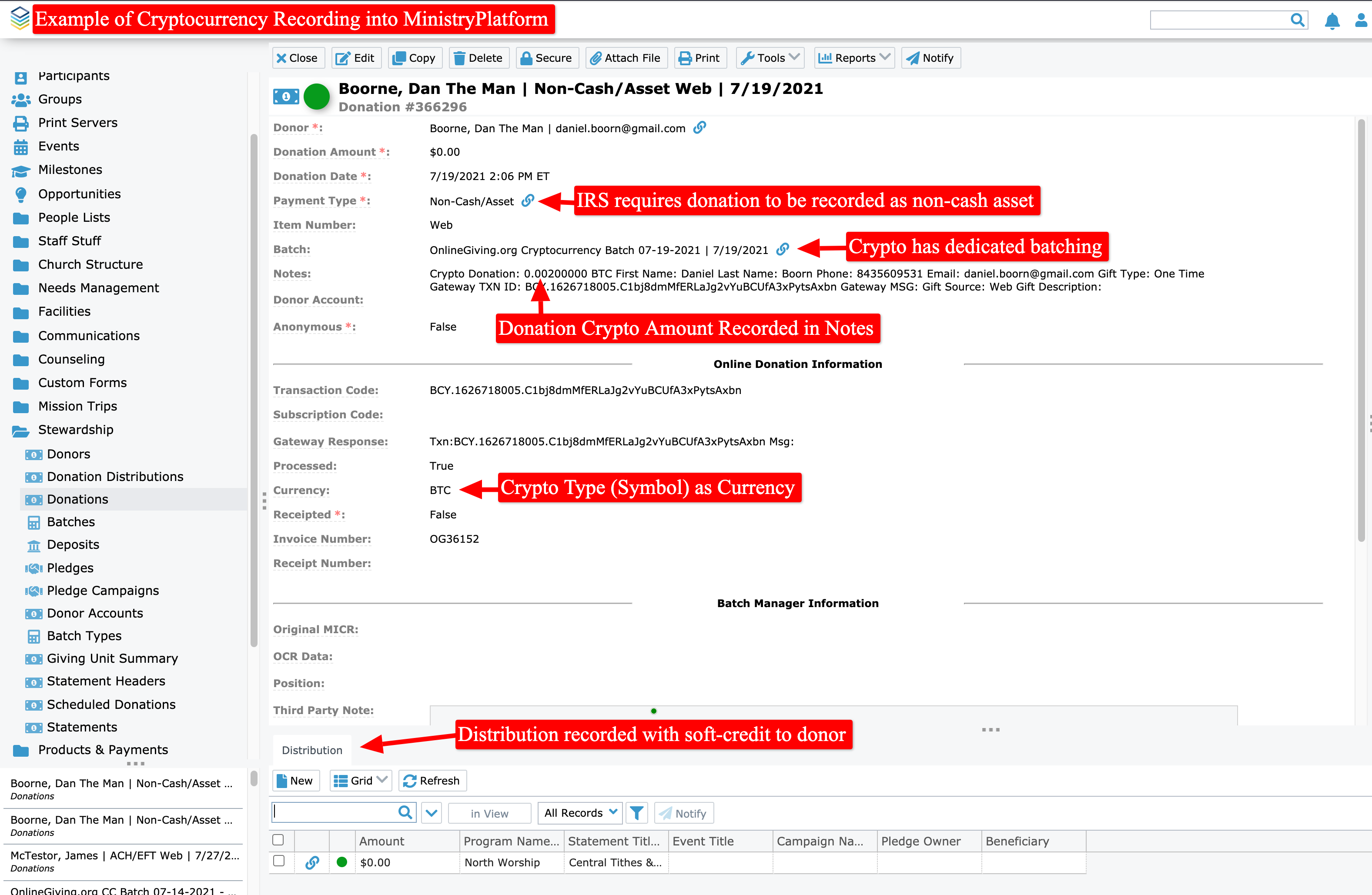The image size is (1372, 895).
Task: Click the sub-page search magnifier icon
Action: (x=405, y=812)
